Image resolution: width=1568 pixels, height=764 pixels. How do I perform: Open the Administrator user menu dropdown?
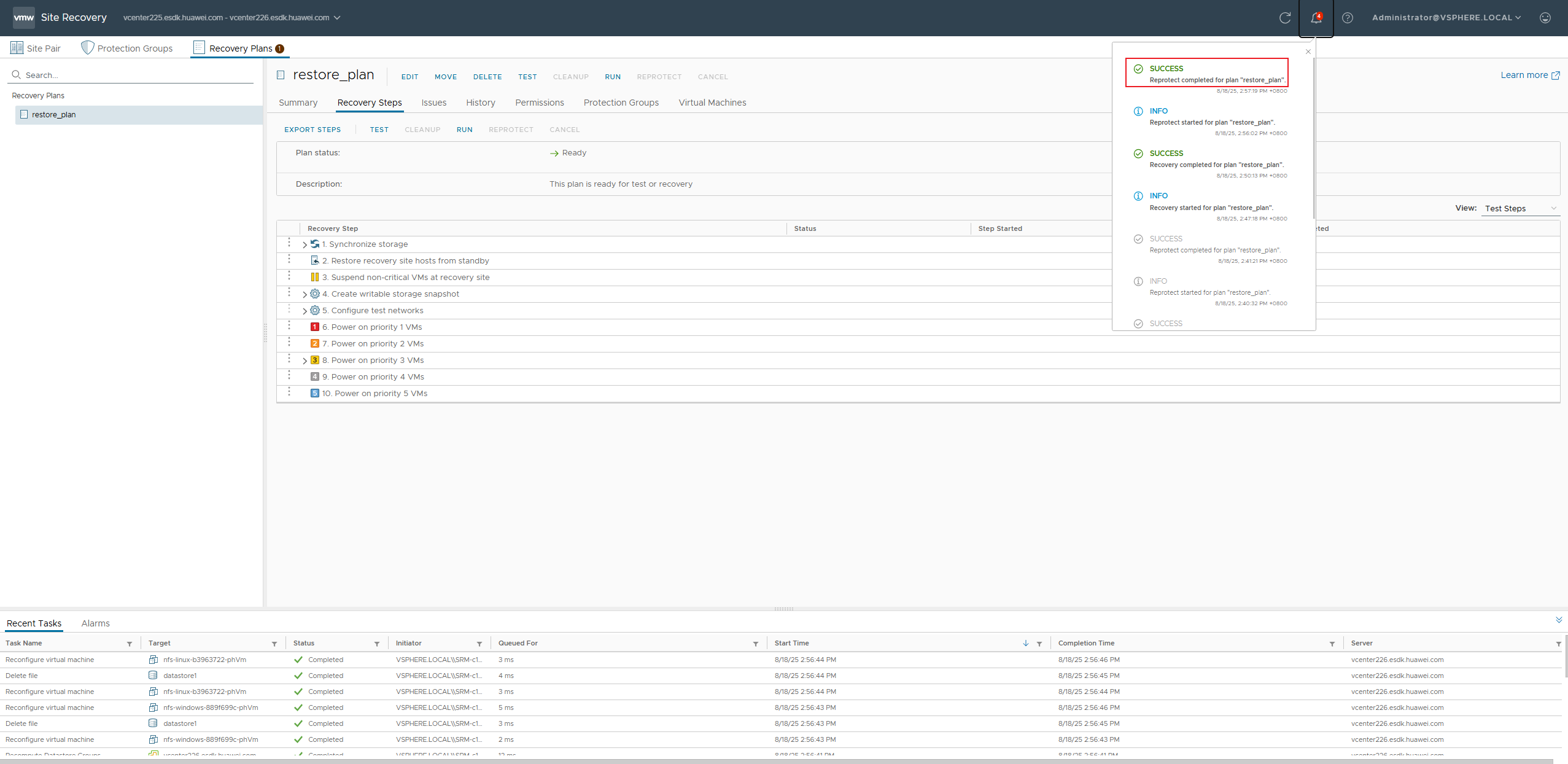[x=1446, y=18]
